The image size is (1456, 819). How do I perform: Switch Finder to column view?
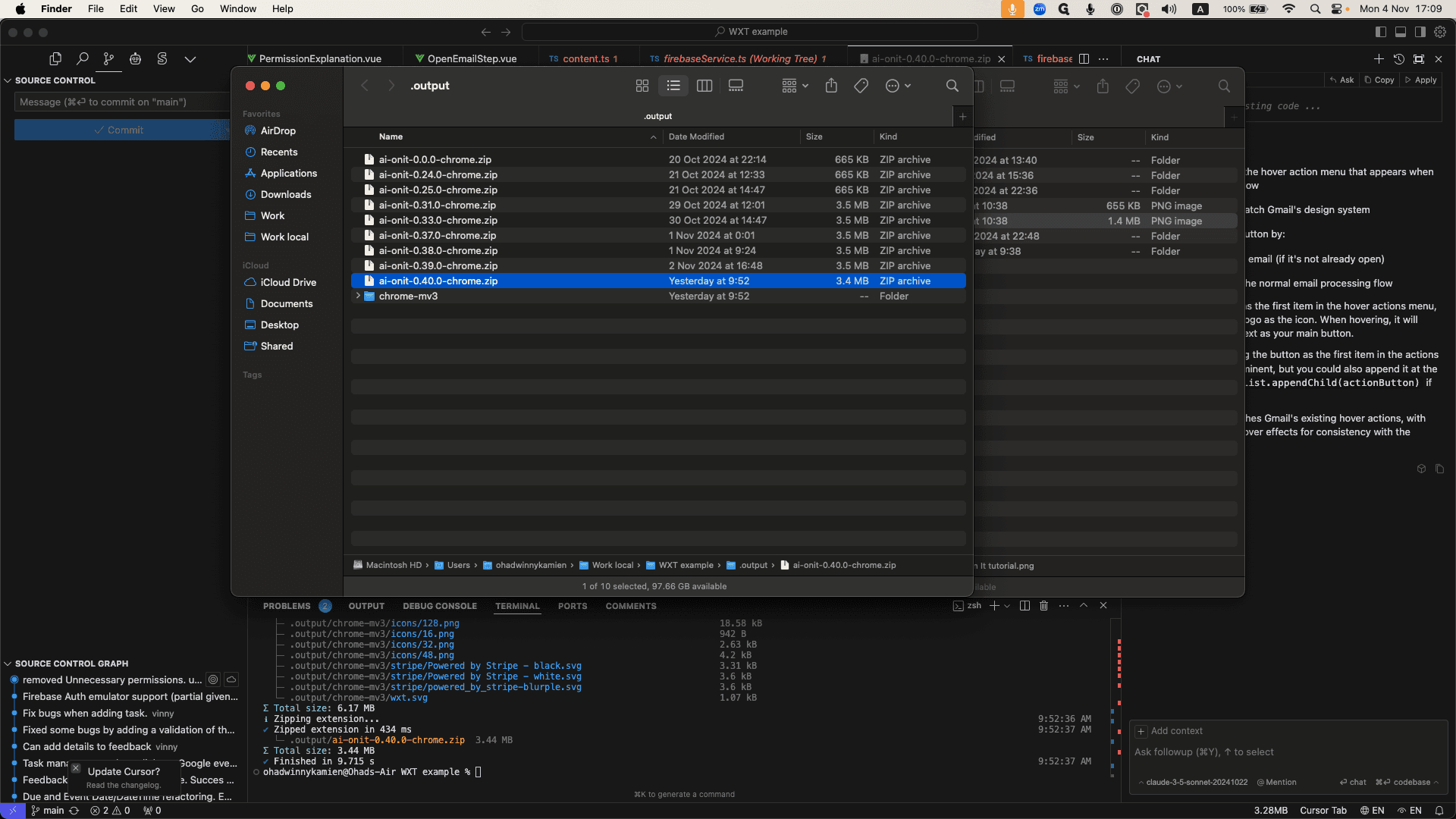pyautogui.click(x=704, y=86)
